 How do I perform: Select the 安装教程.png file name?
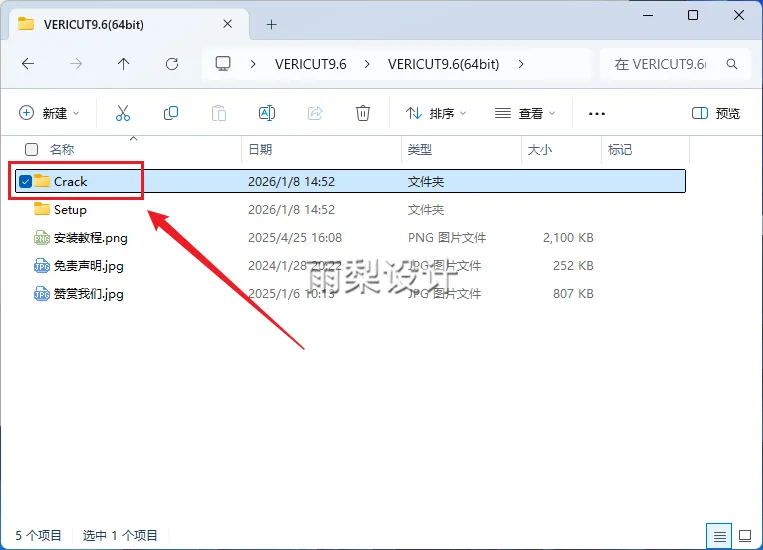[x=91, y=238]
